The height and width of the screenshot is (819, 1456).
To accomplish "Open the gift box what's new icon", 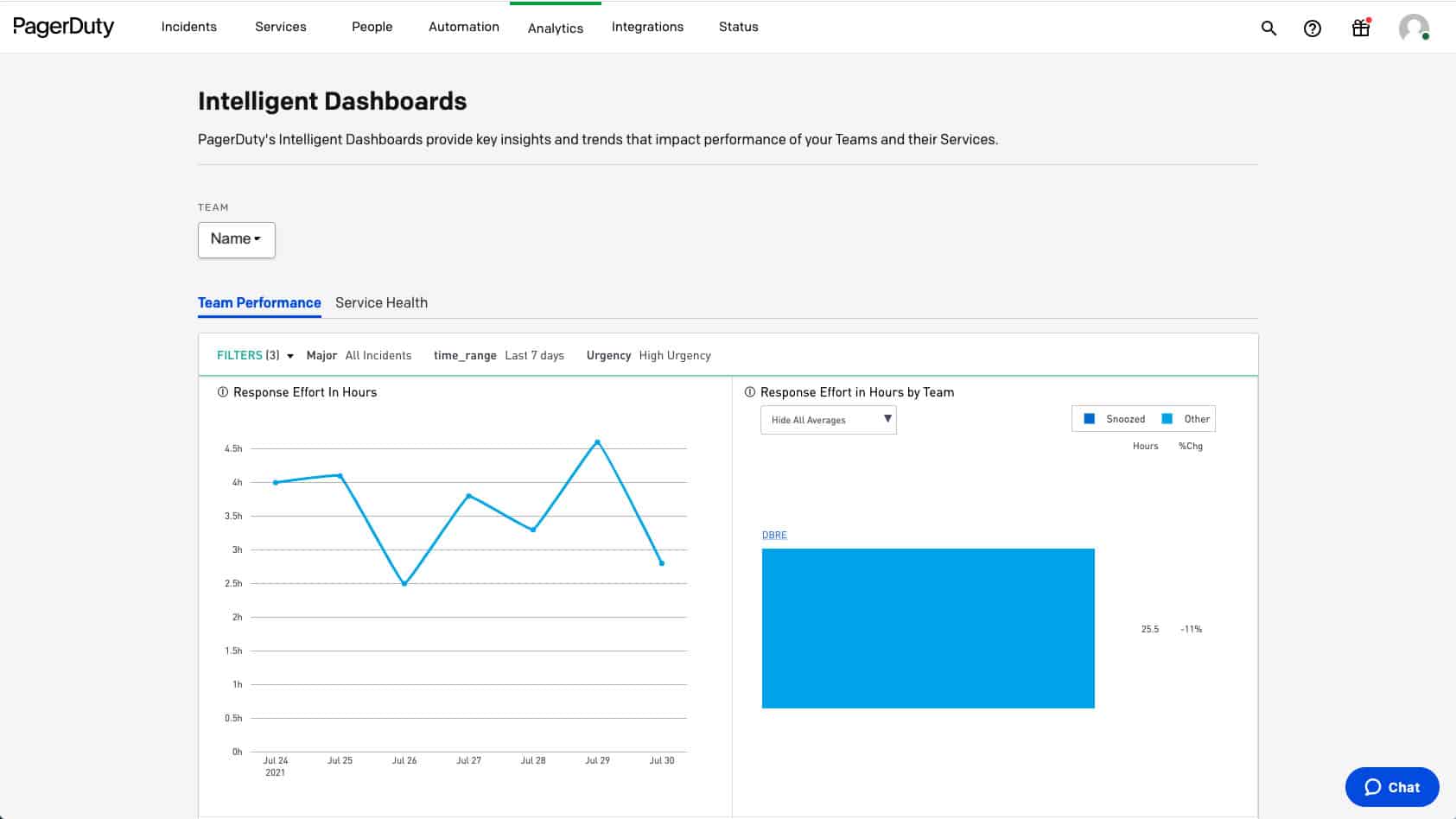I will point(1361,28).
